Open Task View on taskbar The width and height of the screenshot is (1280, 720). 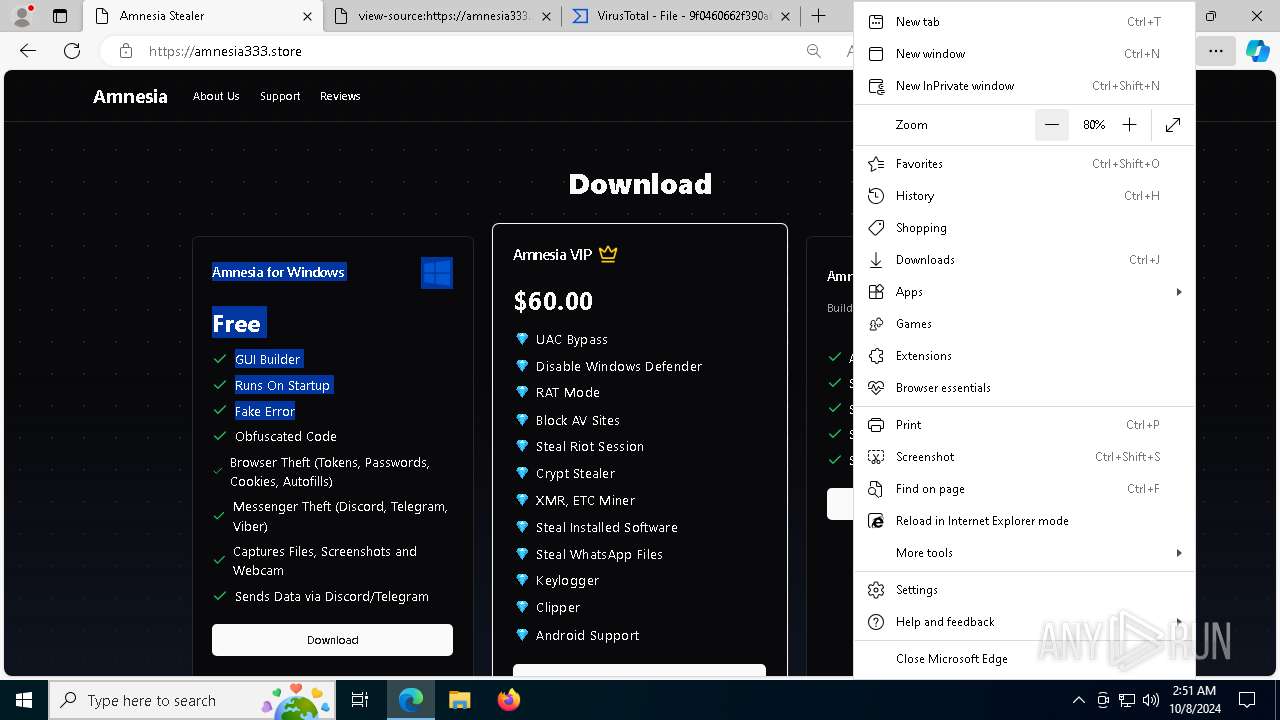click(x=360, y=700)
